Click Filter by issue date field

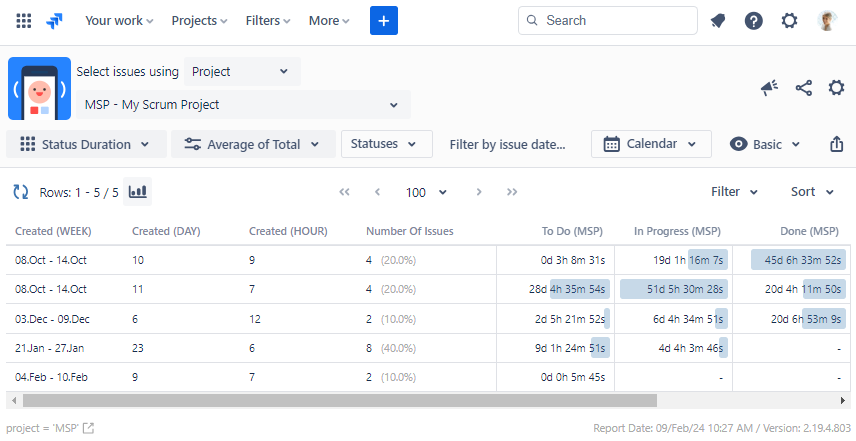(507, 145)
